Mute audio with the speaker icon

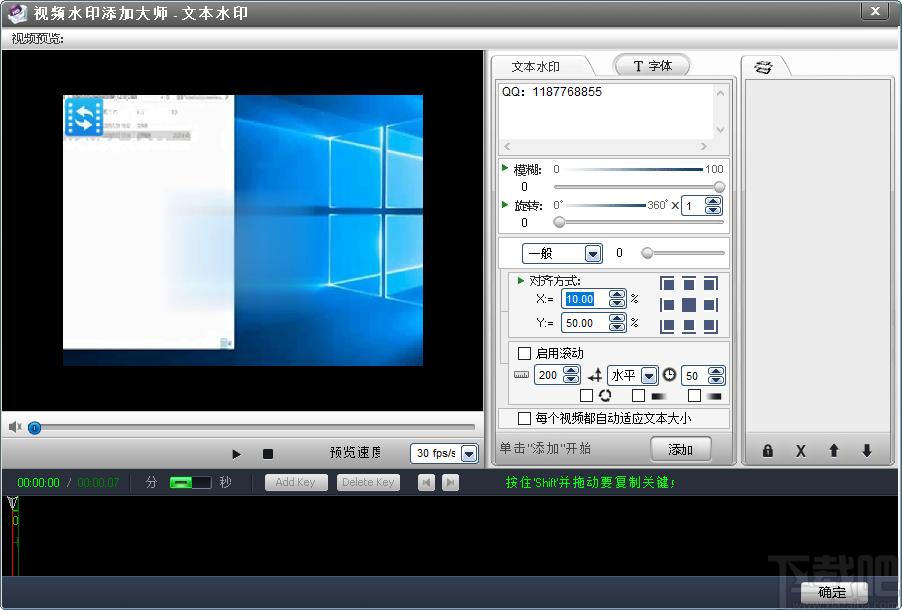click(15, 426)
